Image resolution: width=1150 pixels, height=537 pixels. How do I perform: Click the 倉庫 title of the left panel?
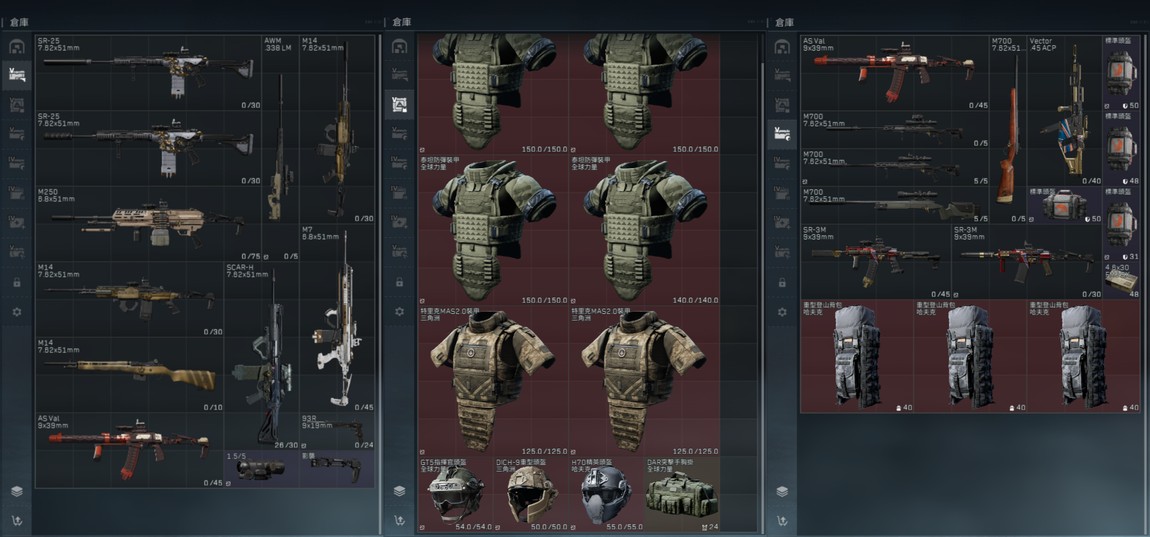pos(20,23)
